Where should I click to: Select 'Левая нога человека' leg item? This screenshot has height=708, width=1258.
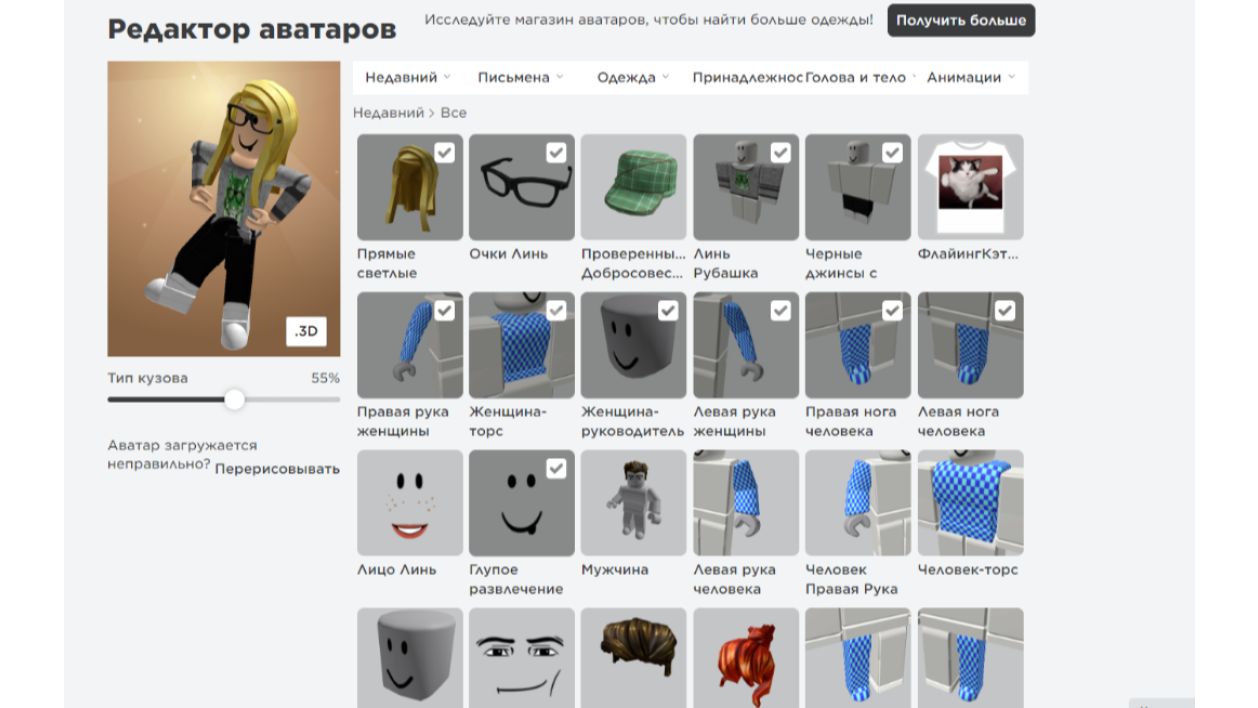(x=971, y=345)
